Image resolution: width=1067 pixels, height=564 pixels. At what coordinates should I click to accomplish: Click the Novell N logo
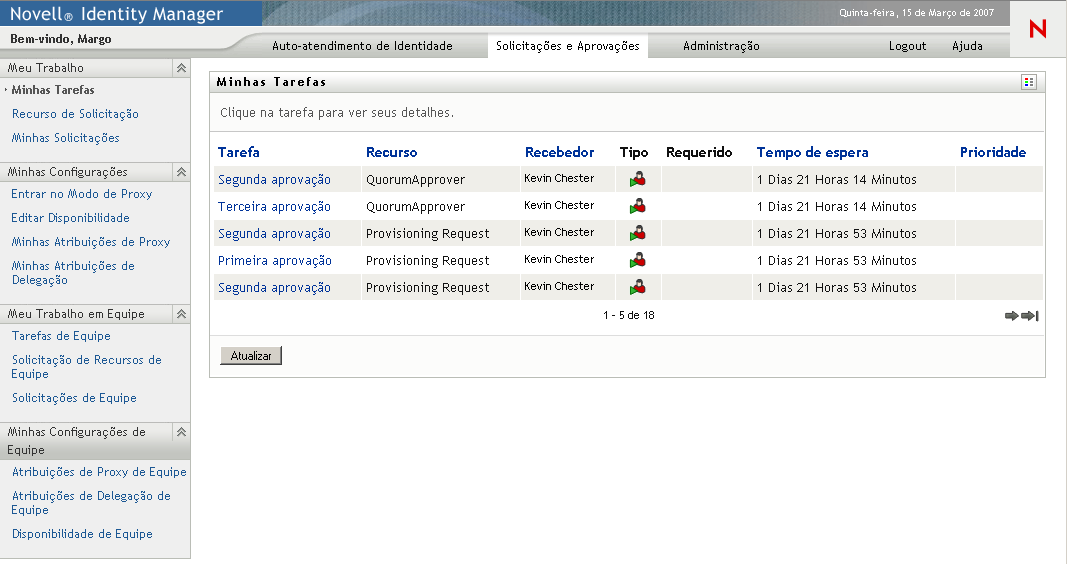point(1038,29)
